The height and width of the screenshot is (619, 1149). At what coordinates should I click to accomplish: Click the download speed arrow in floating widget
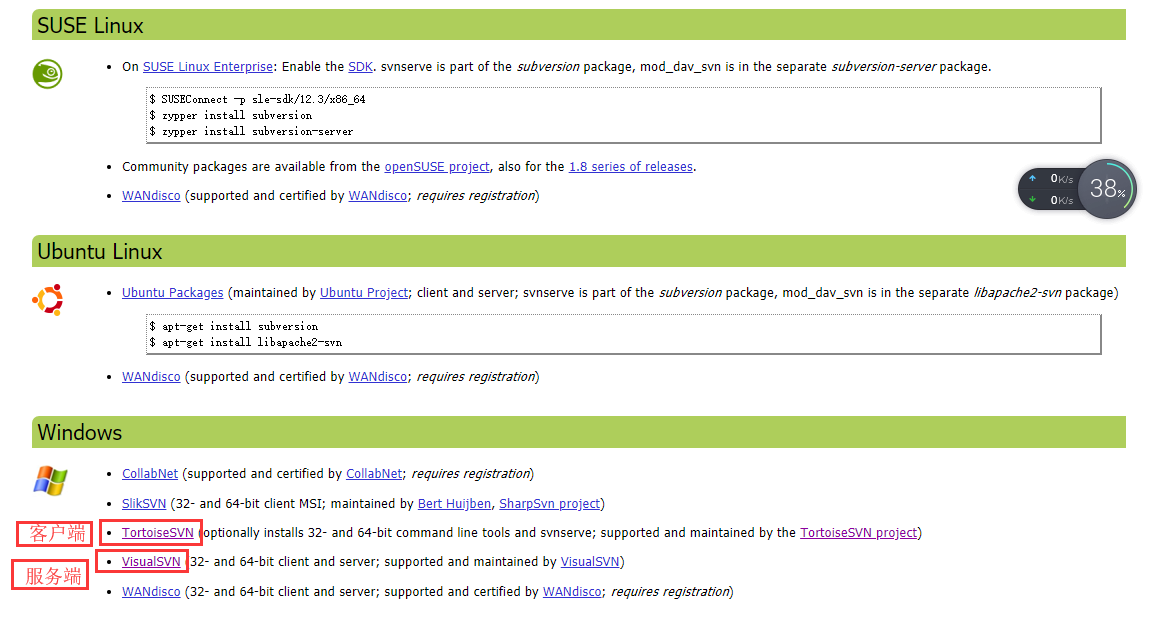coord(1032,199)
